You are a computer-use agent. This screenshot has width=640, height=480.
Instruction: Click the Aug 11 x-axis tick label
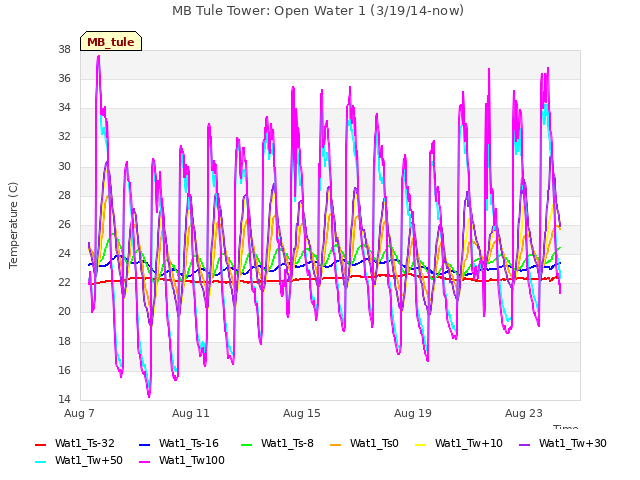pos(191,413)
